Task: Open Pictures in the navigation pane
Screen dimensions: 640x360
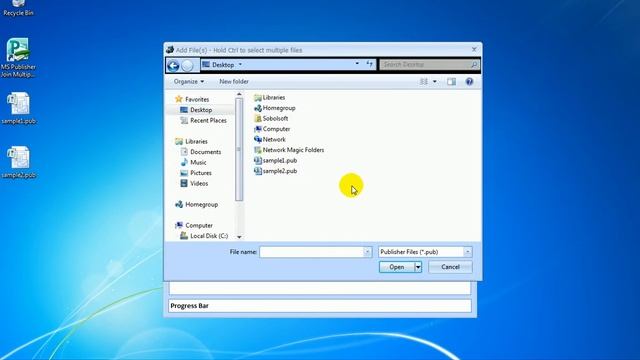Action: click(196, 173)
